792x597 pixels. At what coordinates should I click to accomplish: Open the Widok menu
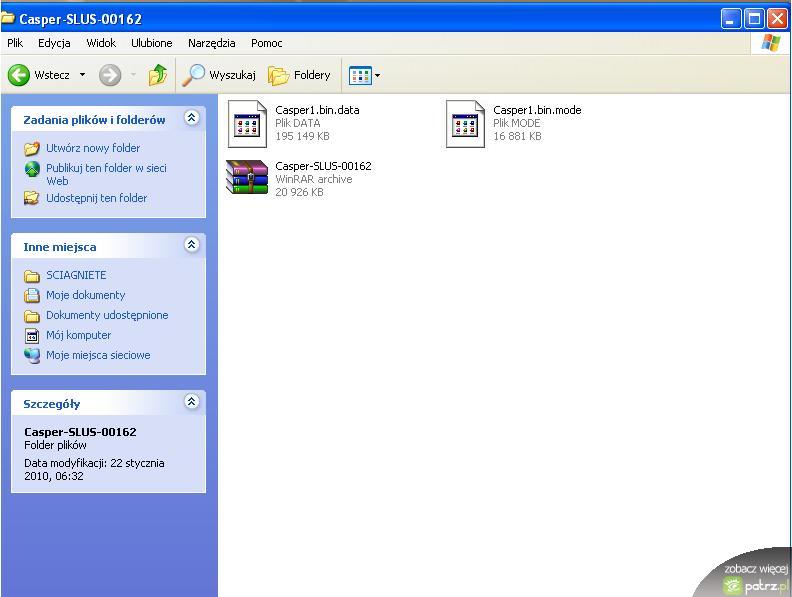pyautogui.click(x=101, y=43)
